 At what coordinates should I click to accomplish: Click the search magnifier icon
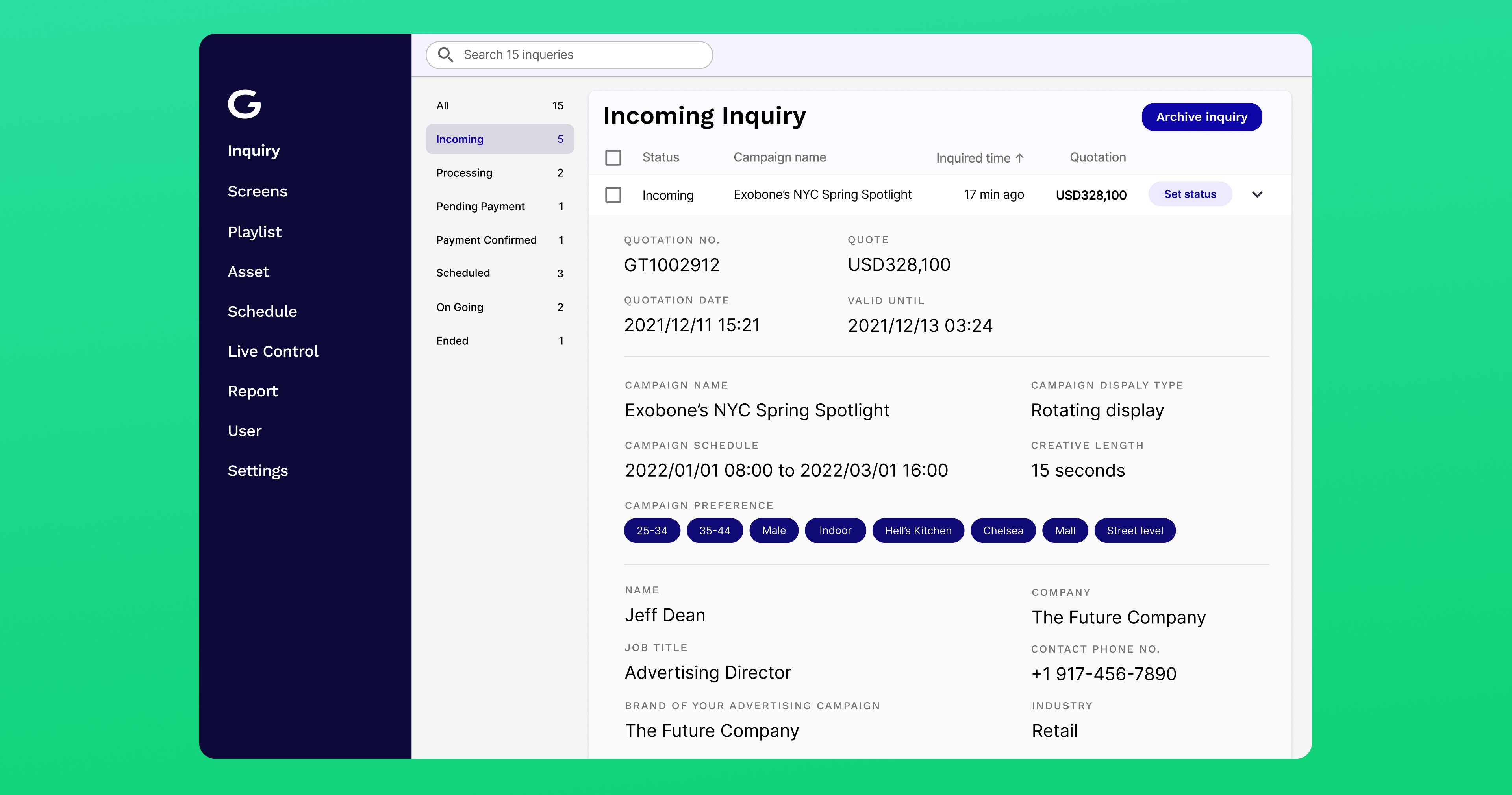(x=445, y=55)
